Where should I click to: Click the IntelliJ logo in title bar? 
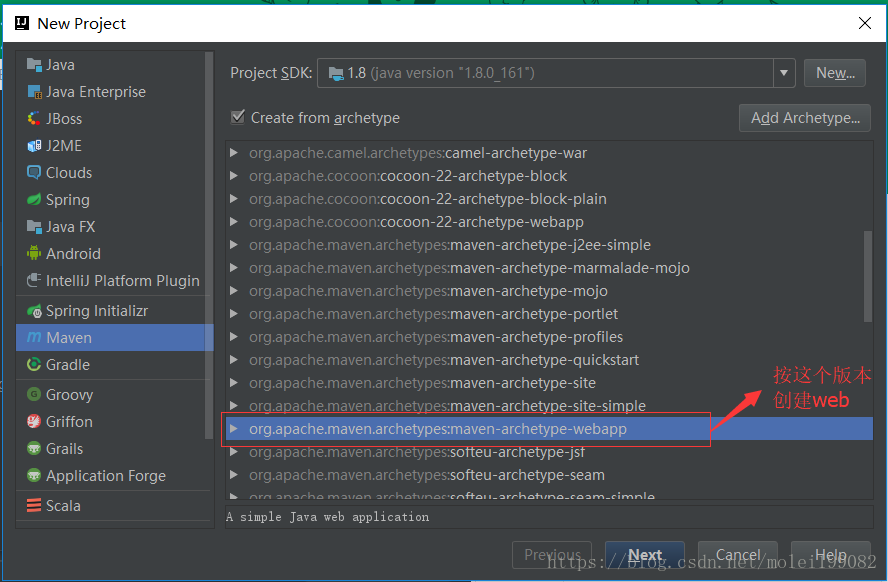click(x=22, y=23)
